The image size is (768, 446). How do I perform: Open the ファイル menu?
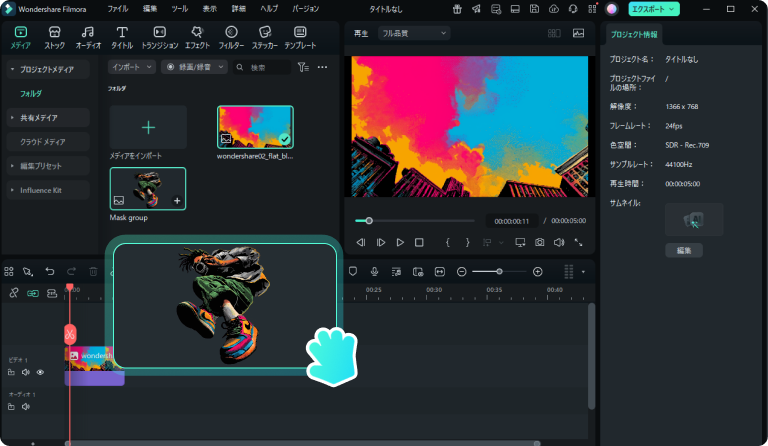[x=118, y=9]
